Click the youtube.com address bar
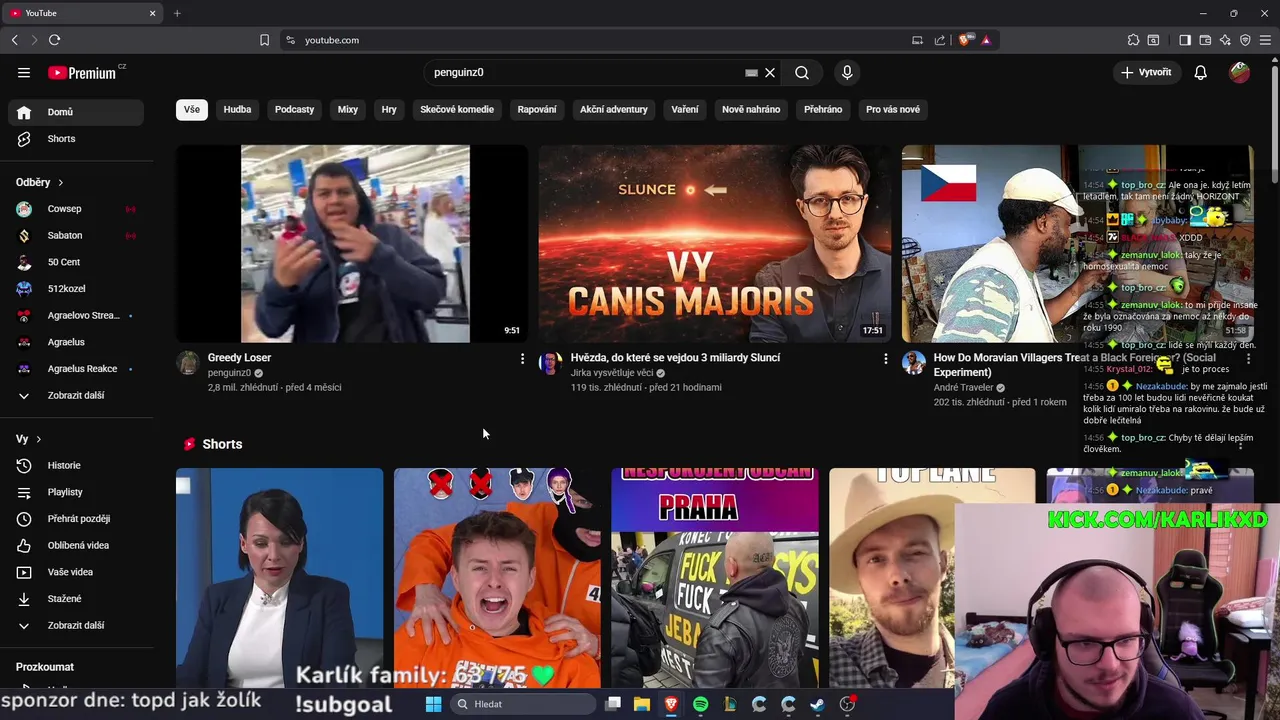Screen dimensions: 1280x720 tap(600, 40)
